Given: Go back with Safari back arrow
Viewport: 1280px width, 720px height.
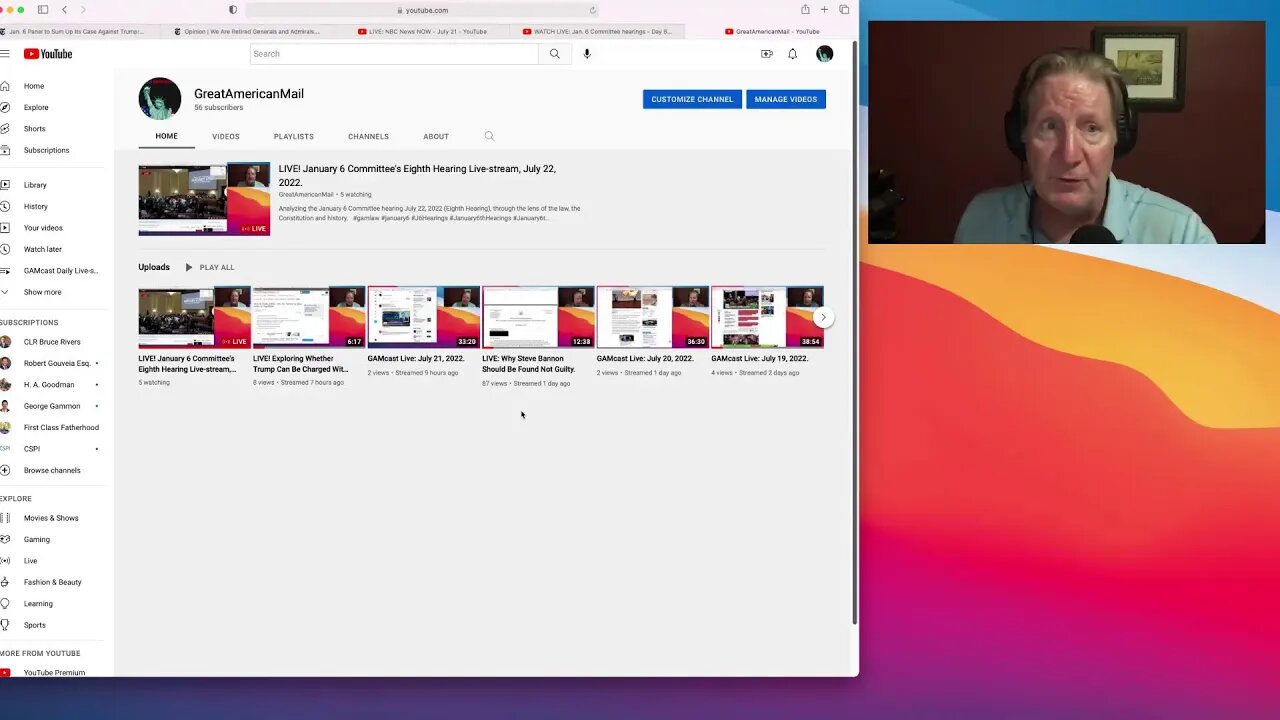Looking at the screenshot, I should coord(64,10).
